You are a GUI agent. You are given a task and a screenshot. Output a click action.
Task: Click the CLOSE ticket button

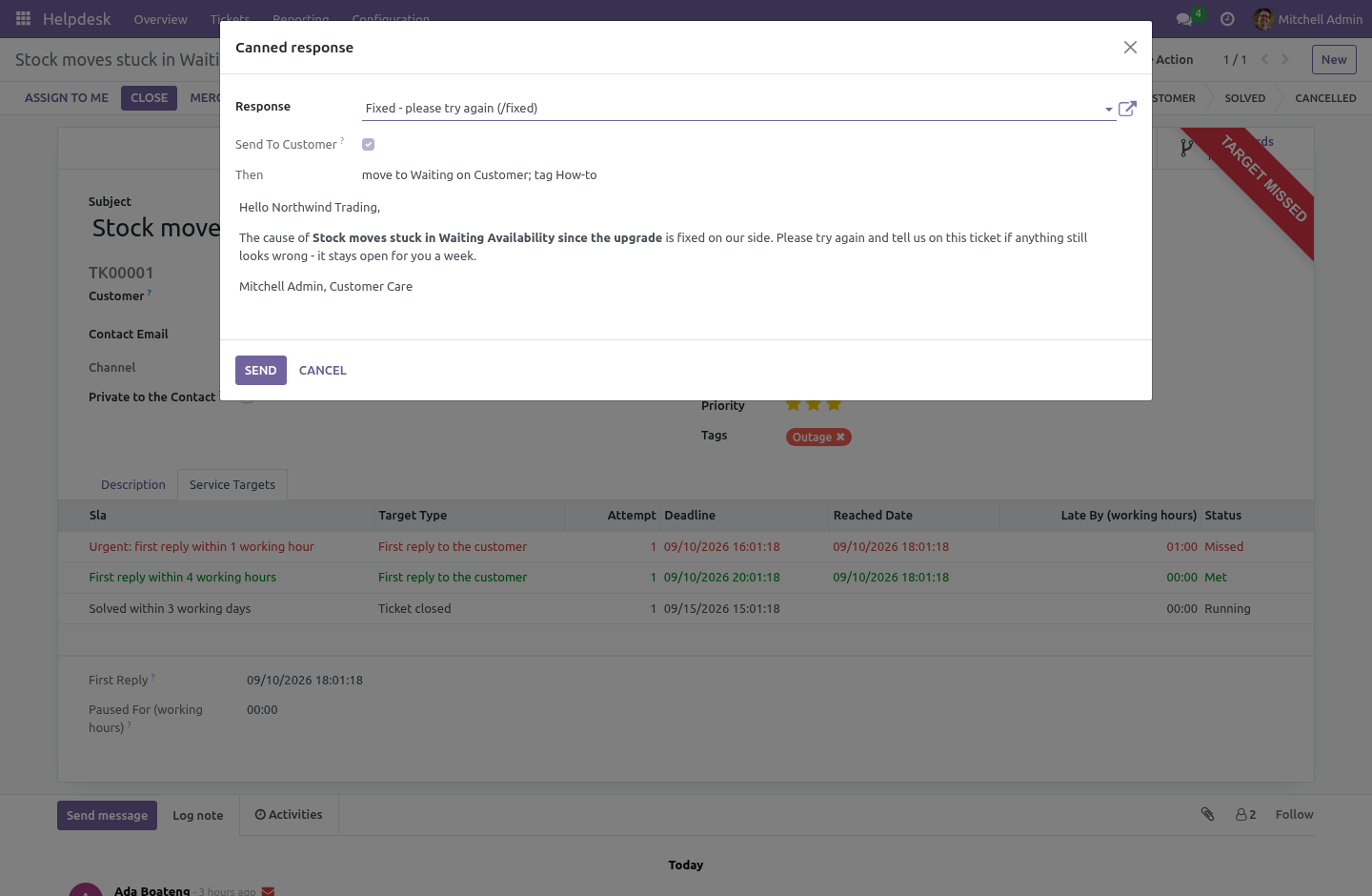[x=150, y=98]
